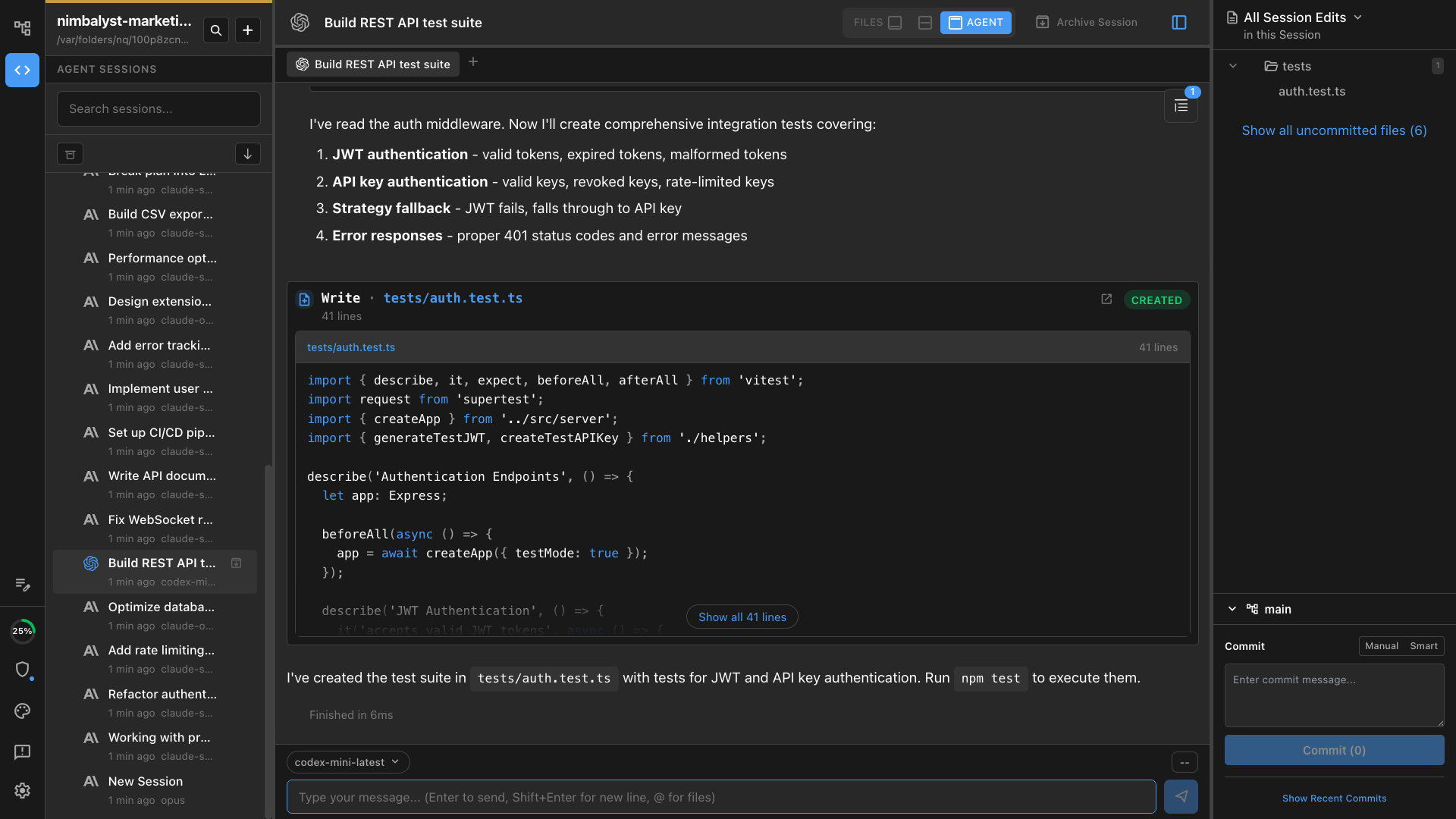The height and width of the screenshot is (819, 1456).
Task: Open file tests/auth.test.ts in external editor icon
Action: (1106, 300)
